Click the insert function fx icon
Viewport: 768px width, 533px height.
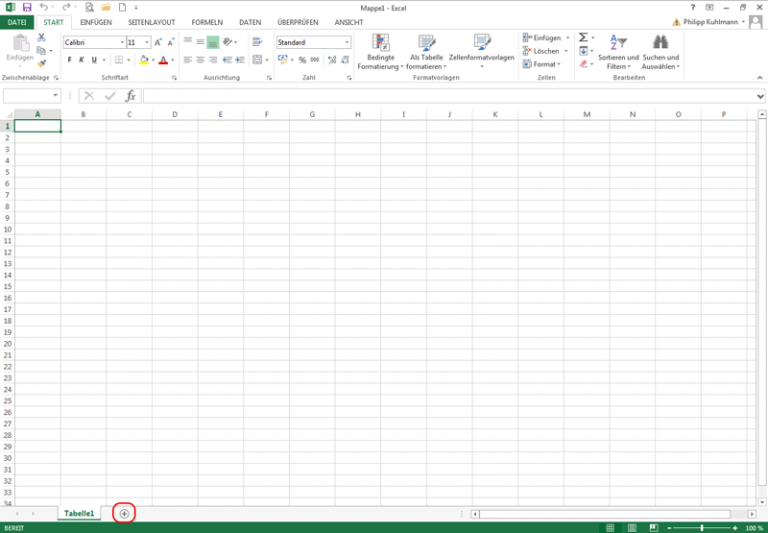[130, 96]
